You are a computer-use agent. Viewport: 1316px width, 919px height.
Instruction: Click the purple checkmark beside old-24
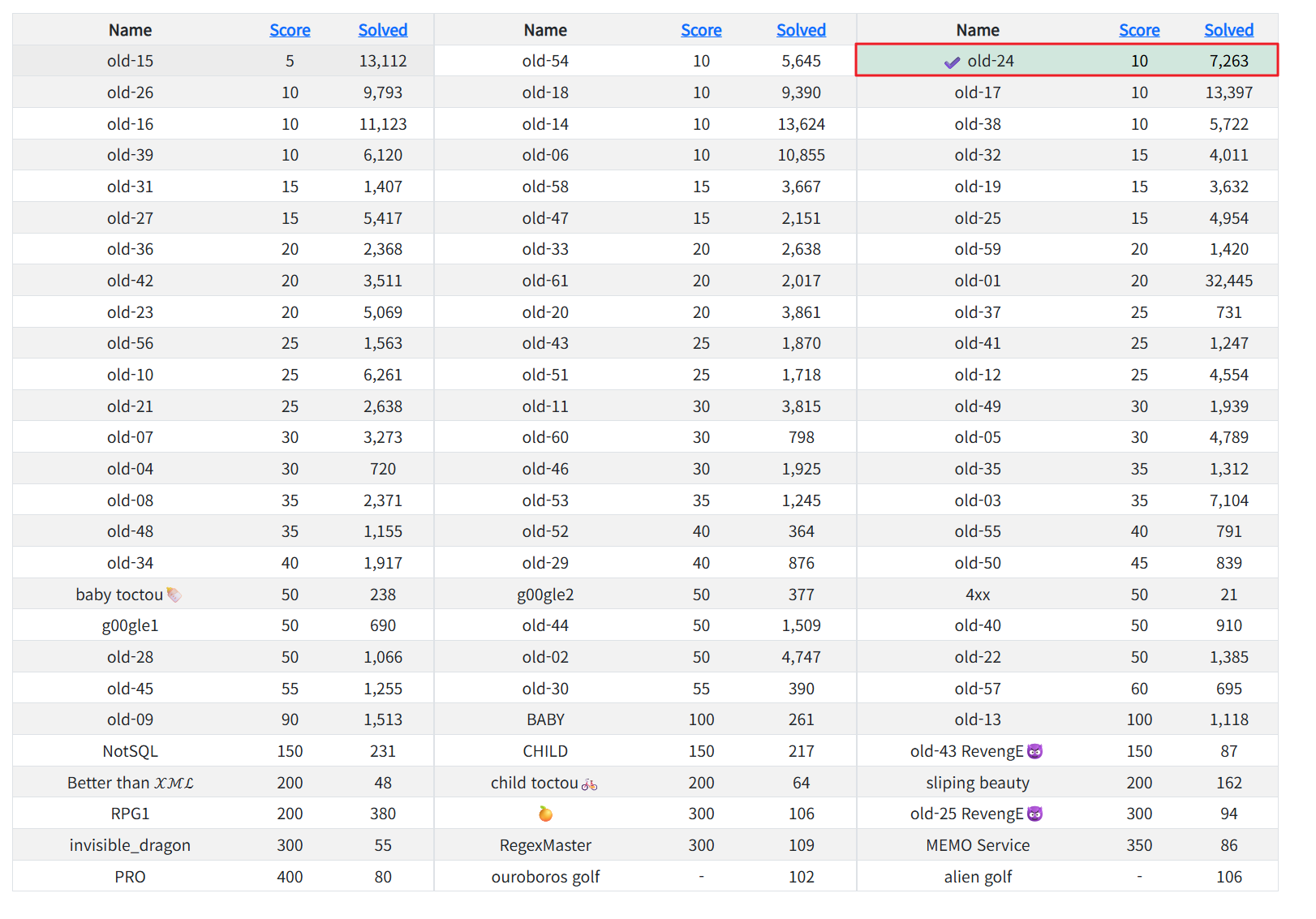click(952, 62)
